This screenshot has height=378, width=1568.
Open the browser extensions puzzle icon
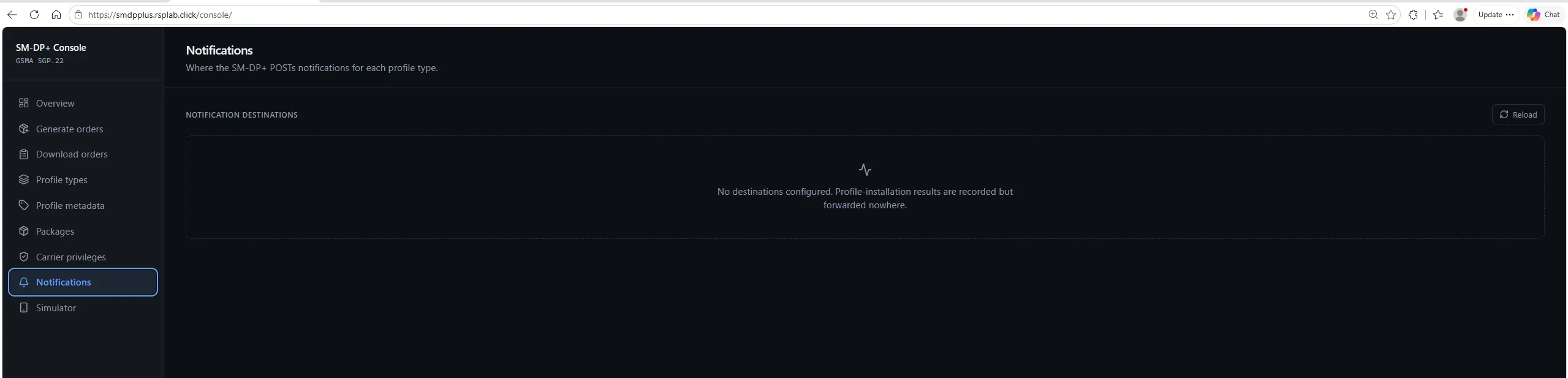coord(1413,15)
